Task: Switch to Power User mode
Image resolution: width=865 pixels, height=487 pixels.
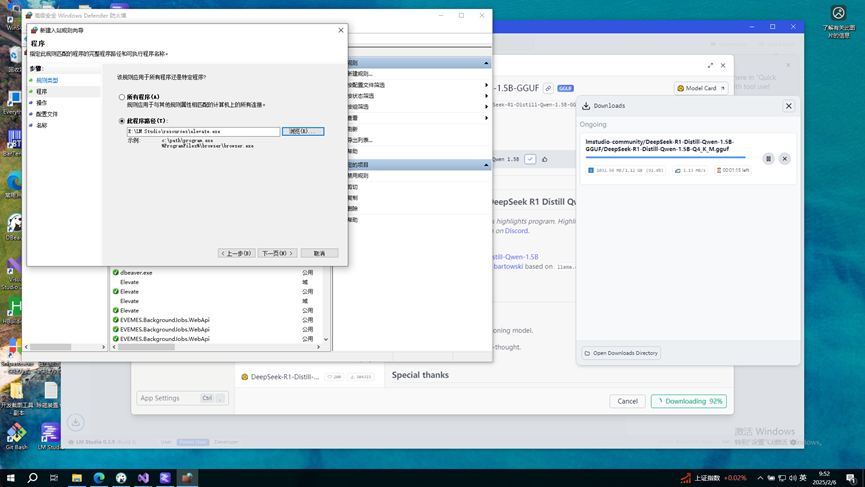Action: (x=193, y=442)
